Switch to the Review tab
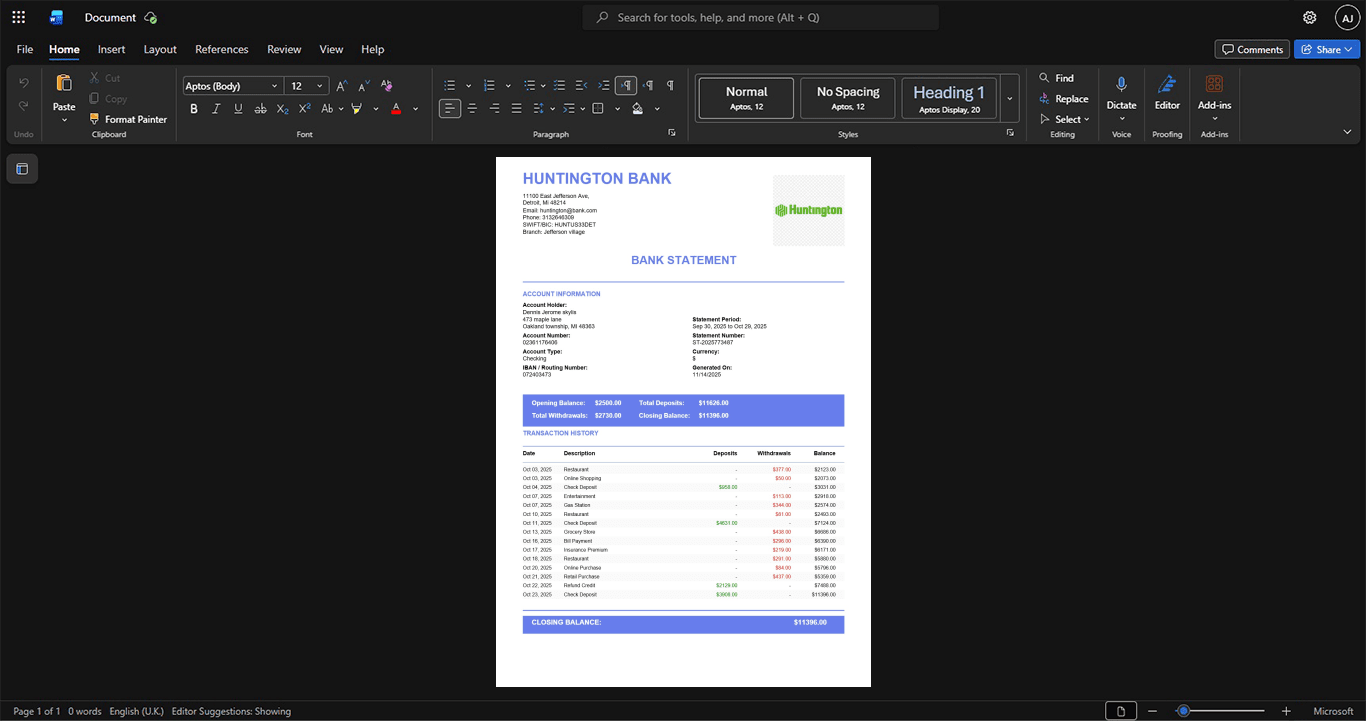This screenshot has width=1366, height=721. pos(284,49)
